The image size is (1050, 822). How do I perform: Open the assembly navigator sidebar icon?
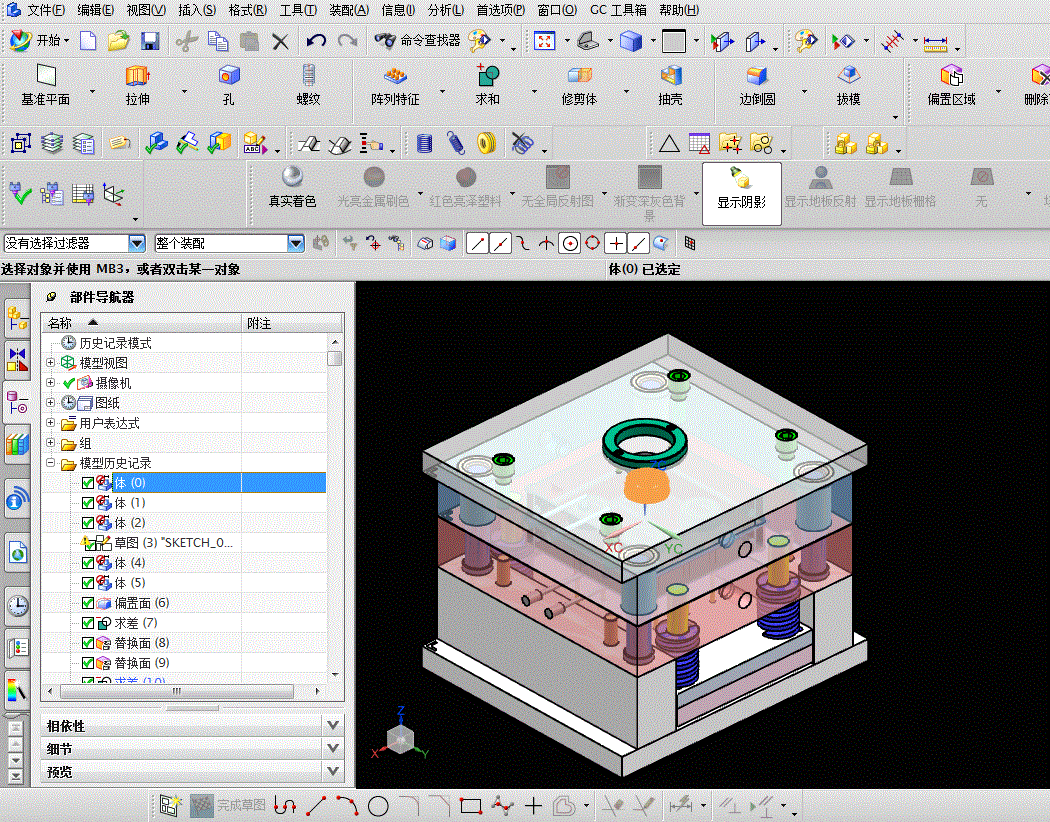(x=17, y=319)
